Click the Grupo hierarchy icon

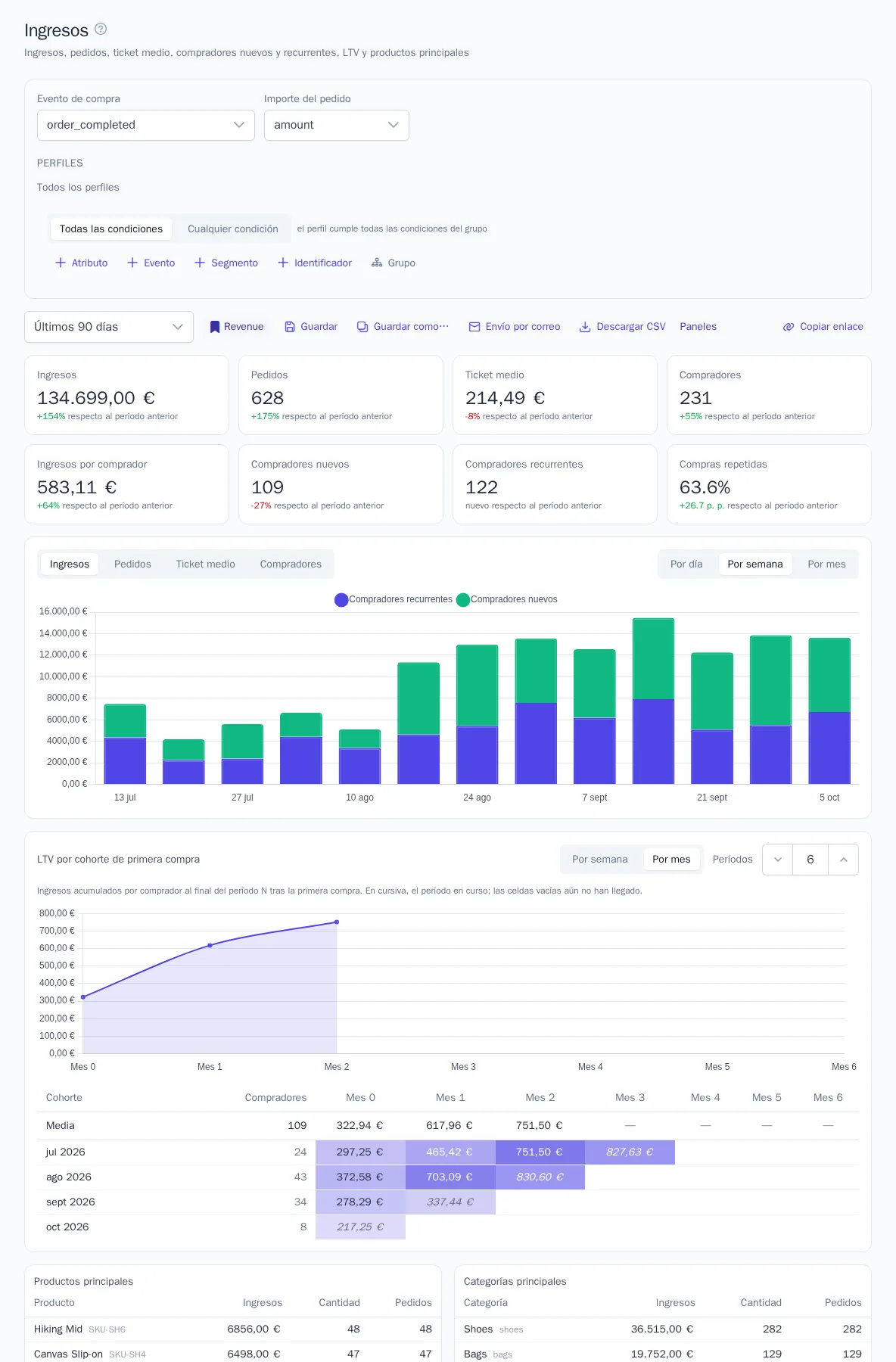377,263
